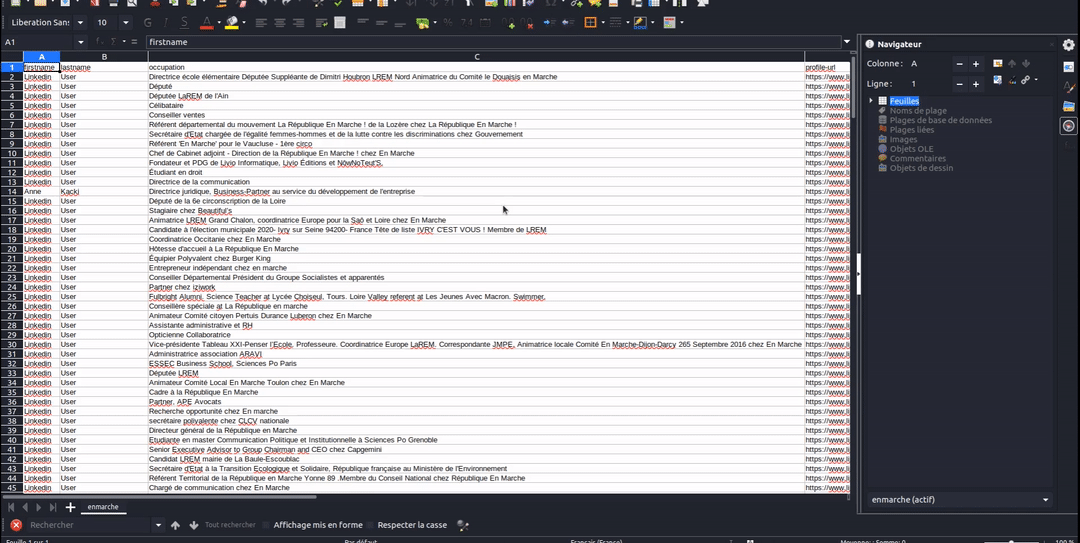Open font color dropdown arrow
Image resolution: width=1080 pixels, height=543 pixels.
point(218,23)
